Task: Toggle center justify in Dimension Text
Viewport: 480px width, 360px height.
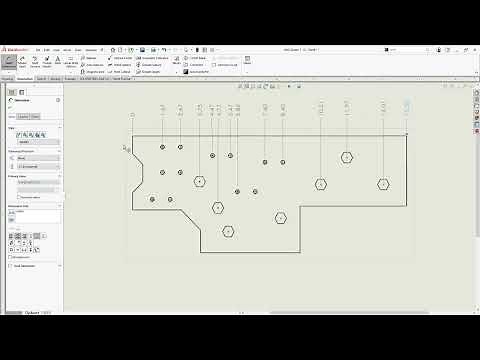Action: tap(18, 236)
